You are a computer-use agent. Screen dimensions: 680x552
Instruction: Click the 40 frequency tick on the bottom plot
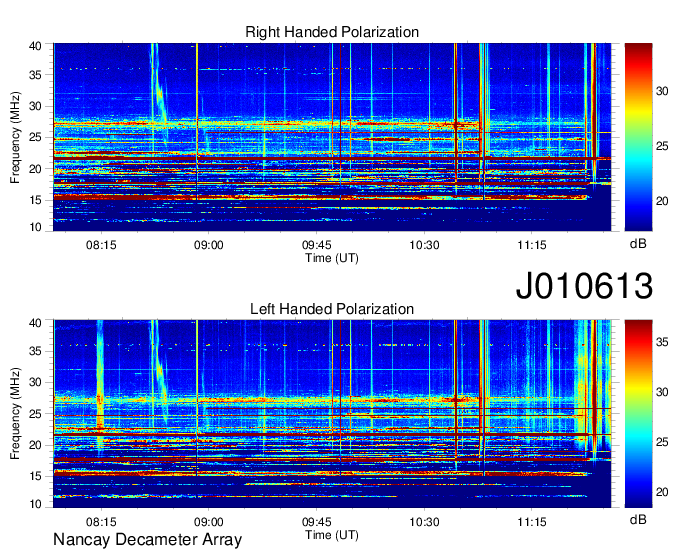35,323
